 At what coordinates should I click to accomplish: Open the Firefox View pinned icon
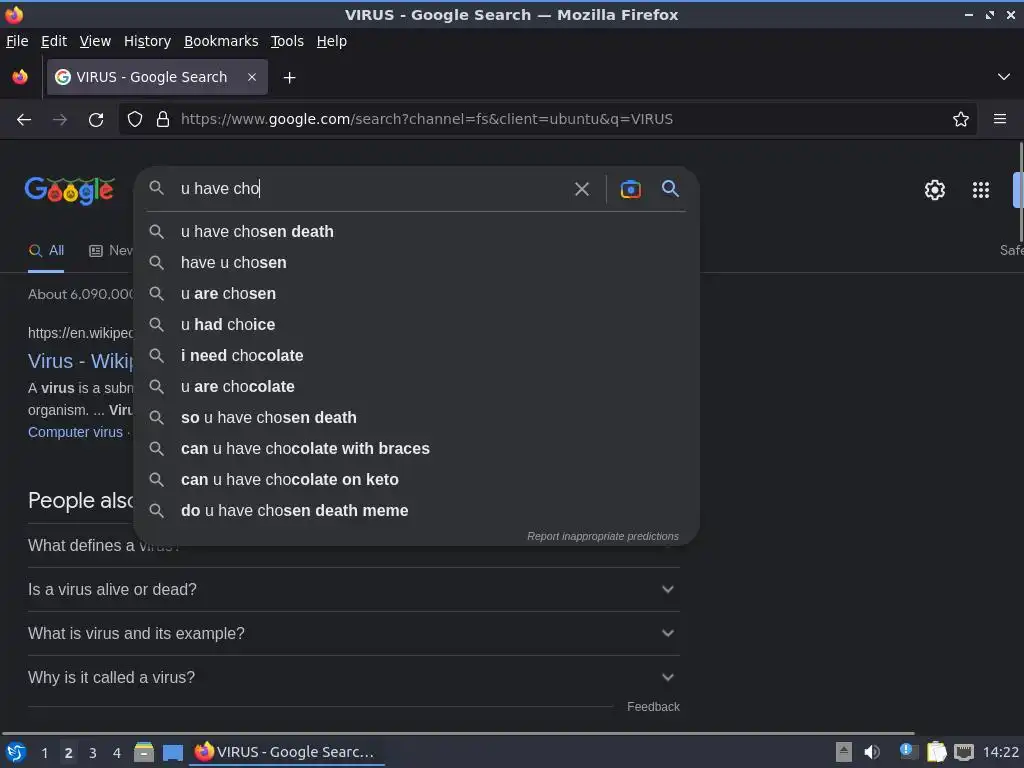tap(20, 77)
